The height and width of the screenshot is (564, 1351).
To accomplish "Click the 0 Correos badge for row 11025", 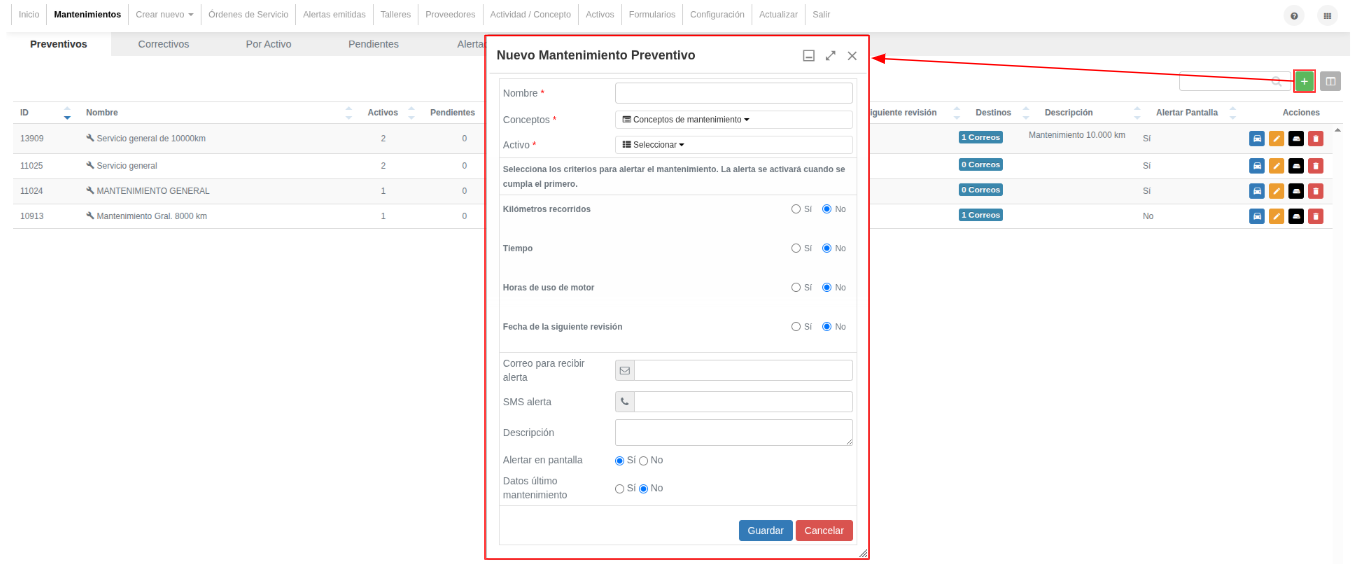I will 980,164.
